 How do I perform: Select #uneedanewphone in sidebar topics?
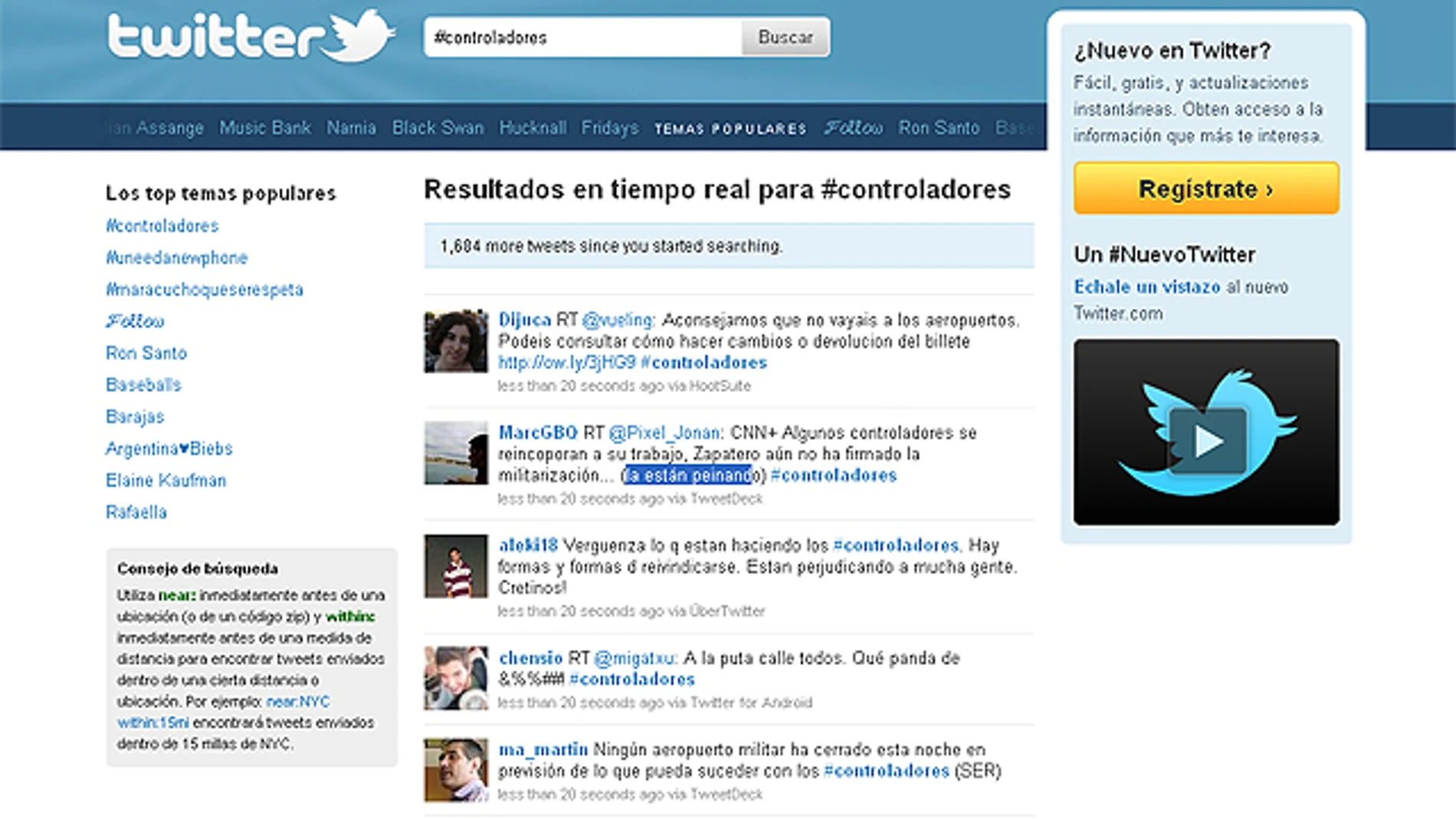pos(177,258)
